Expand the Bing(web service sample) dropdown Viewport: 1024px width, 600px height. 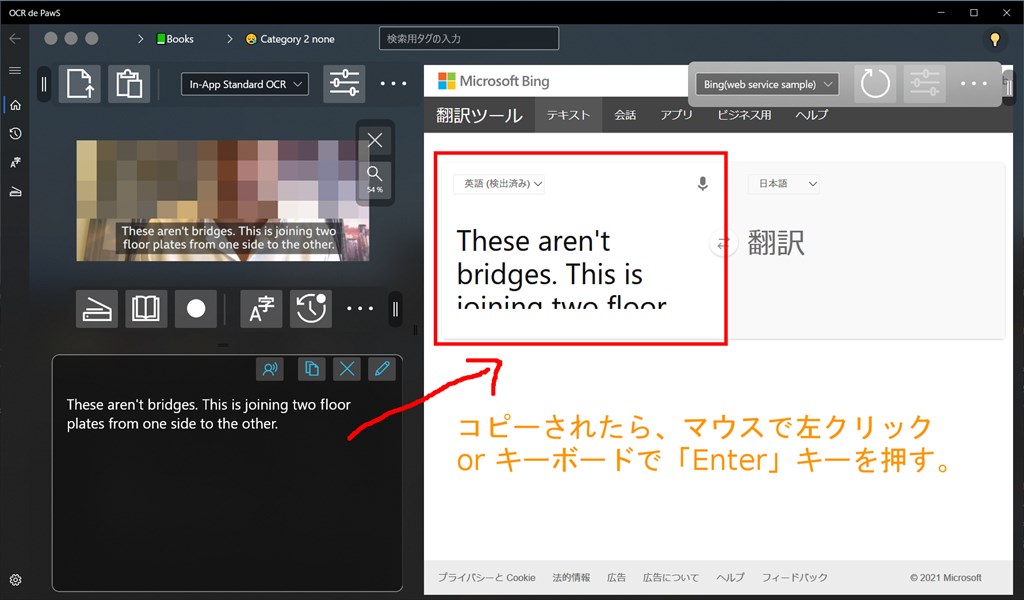tap(767, 84)
